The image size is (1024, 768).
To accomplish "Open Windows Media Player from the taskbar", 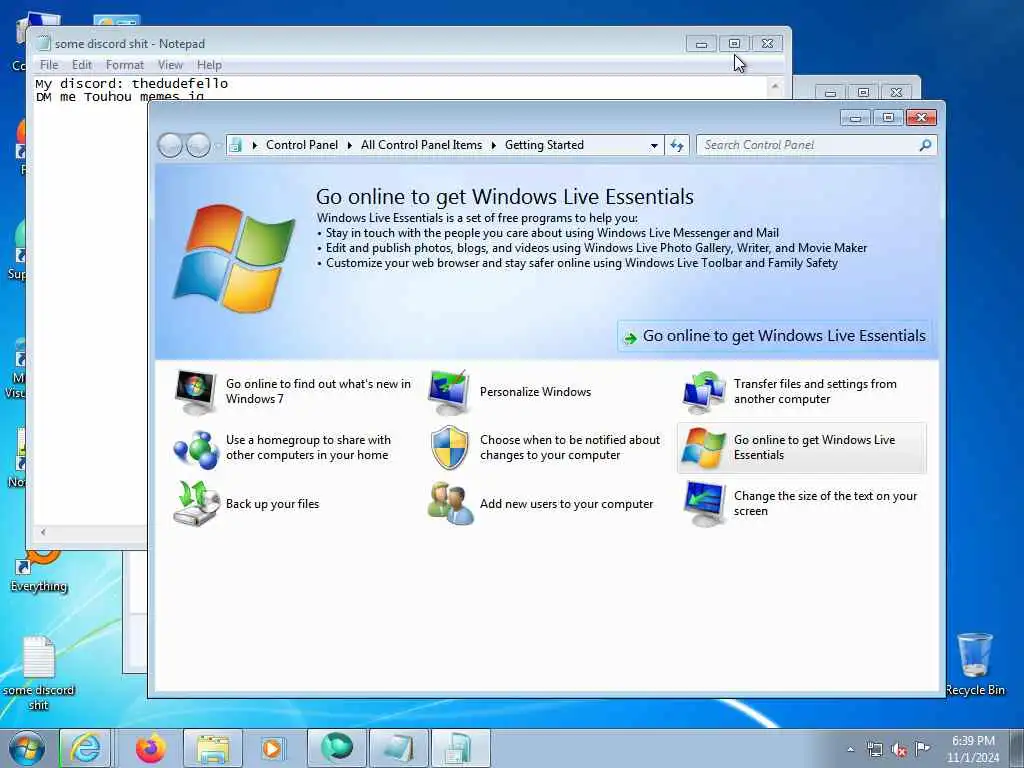I will coord(272,748).
